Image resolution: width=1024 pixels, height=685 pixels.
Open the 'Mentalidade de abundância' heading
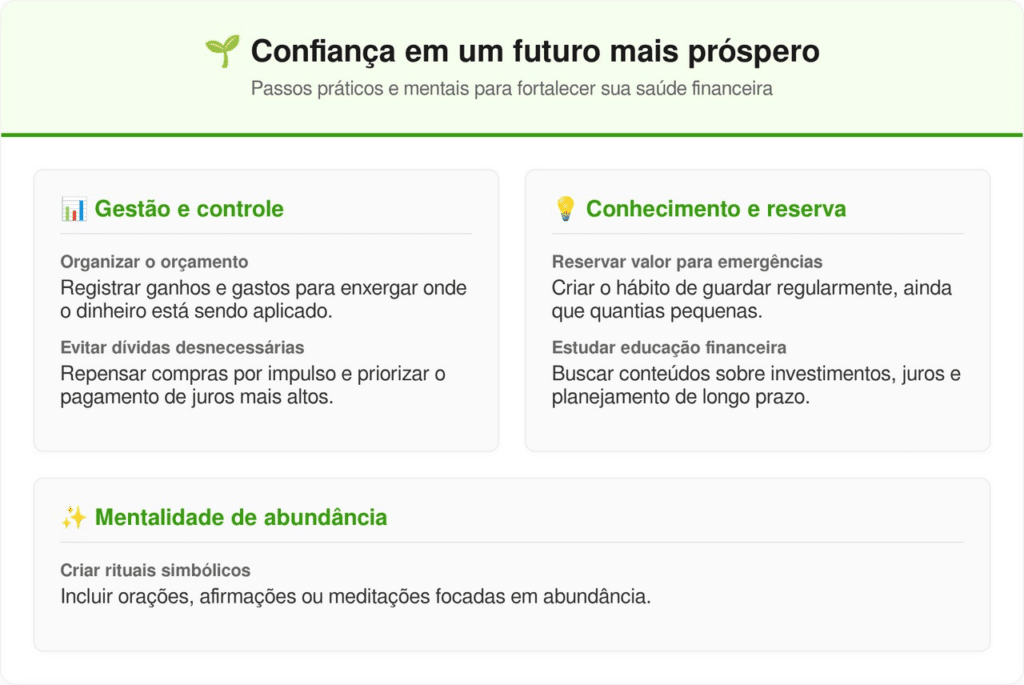(240, 518)
